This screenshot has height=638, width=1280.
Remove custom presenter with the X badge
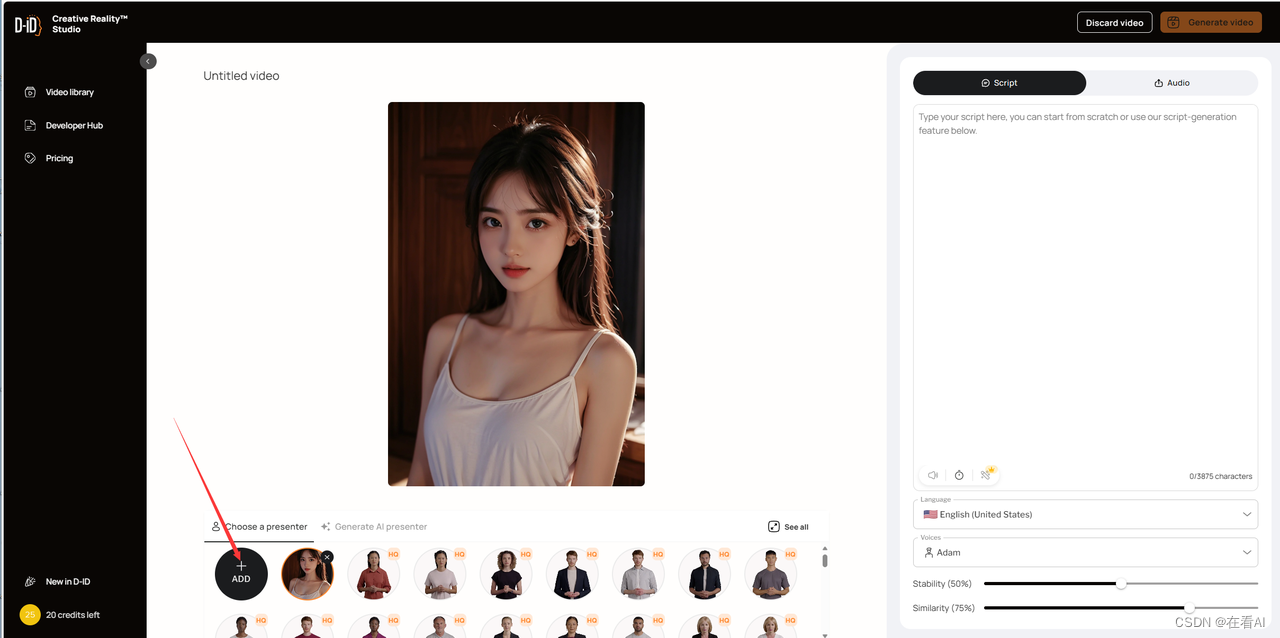tap(327, 557)
